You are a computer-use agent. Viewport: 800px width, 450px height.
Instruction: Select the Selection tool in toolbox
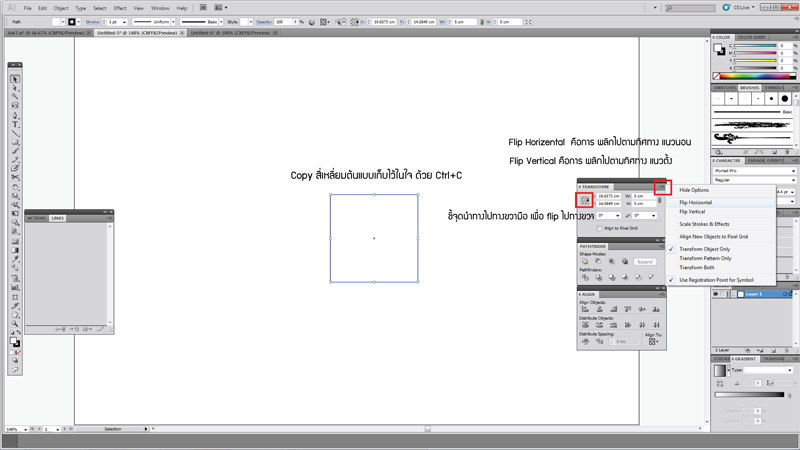pyautogui.click(x=15, y=79)
